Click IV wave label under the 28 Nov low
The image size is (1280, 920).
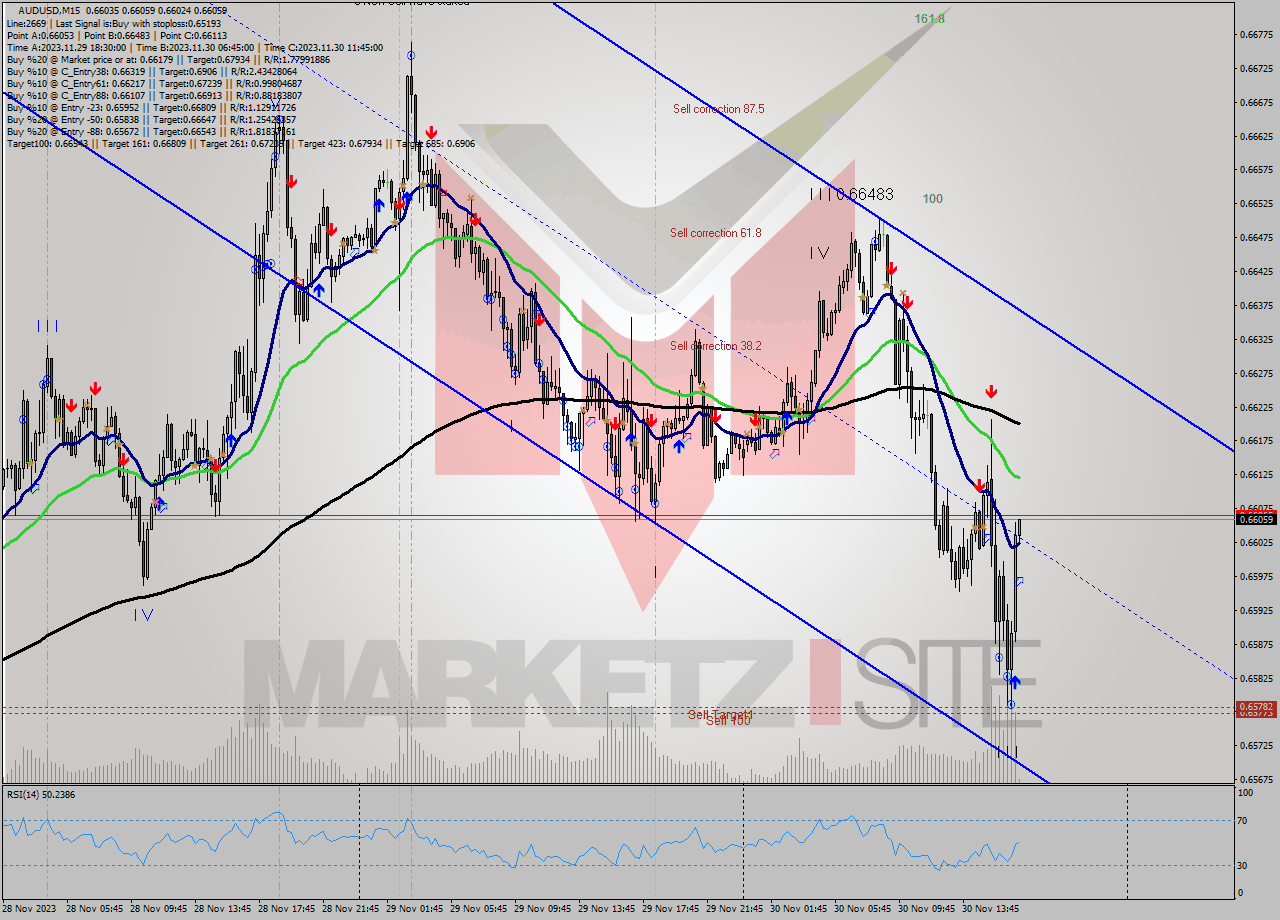[143, 615]
